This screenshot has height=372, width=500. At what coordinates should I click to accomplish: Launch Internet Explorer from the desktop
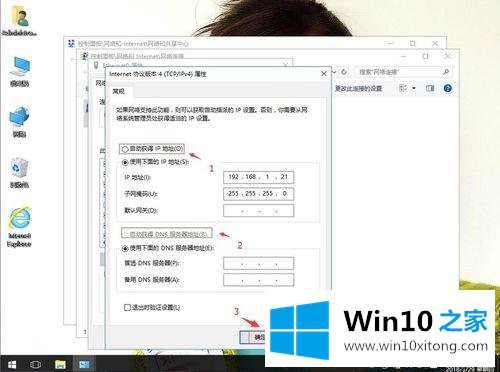coord(19,227)
